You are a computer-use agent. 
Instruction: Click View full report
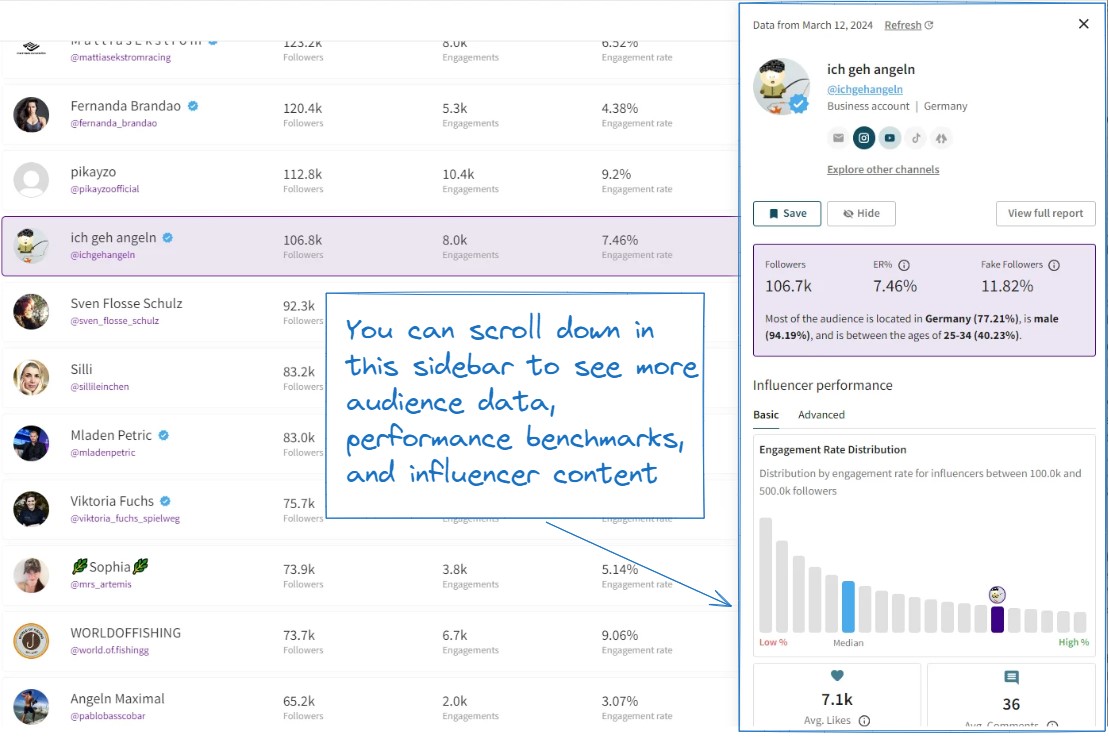[1045, 213]
